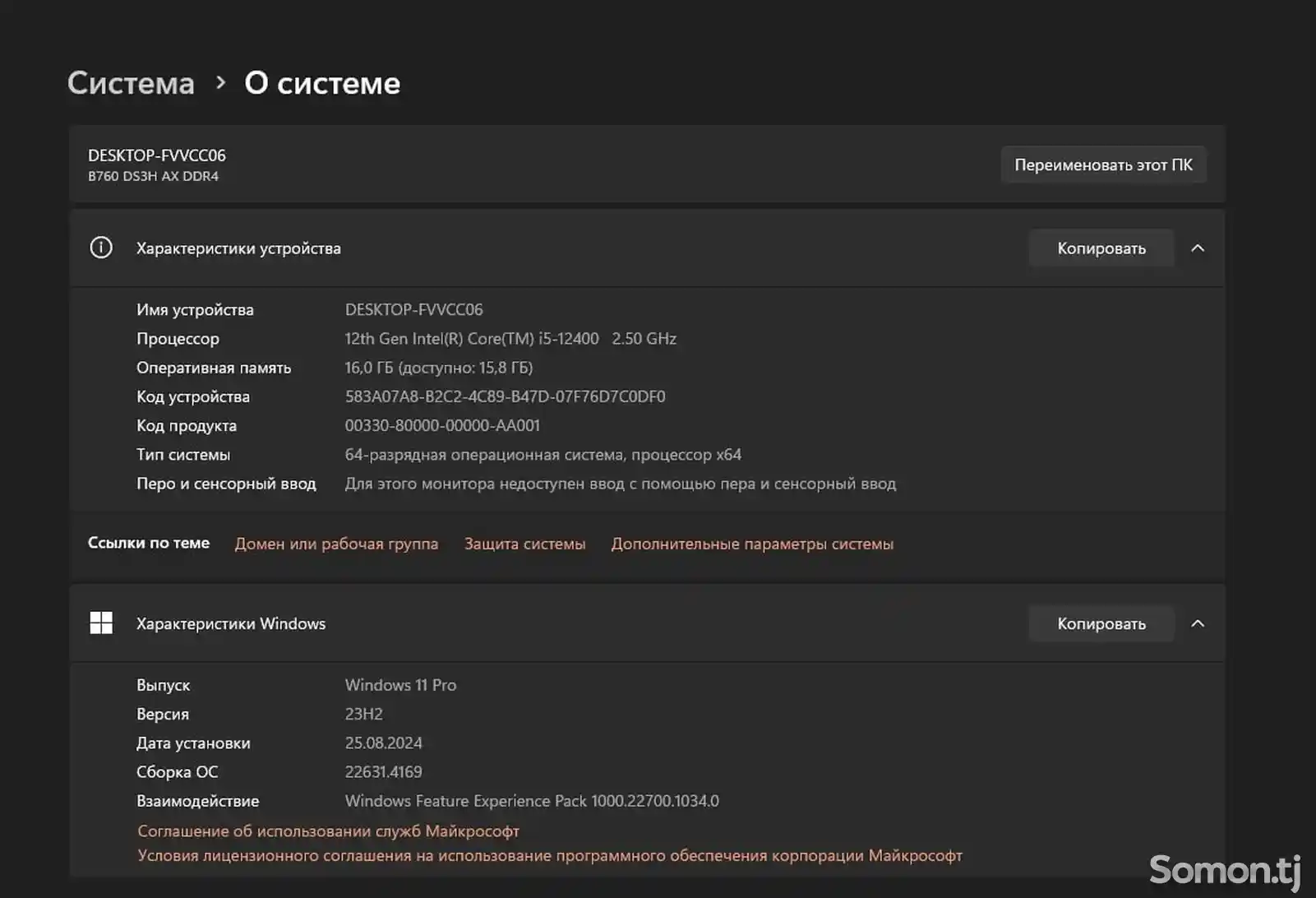Screen dimensions: 1316x898
Task: Click the 25.08.2024 install date
Action: pyautogui.click(x=384, y=743)
